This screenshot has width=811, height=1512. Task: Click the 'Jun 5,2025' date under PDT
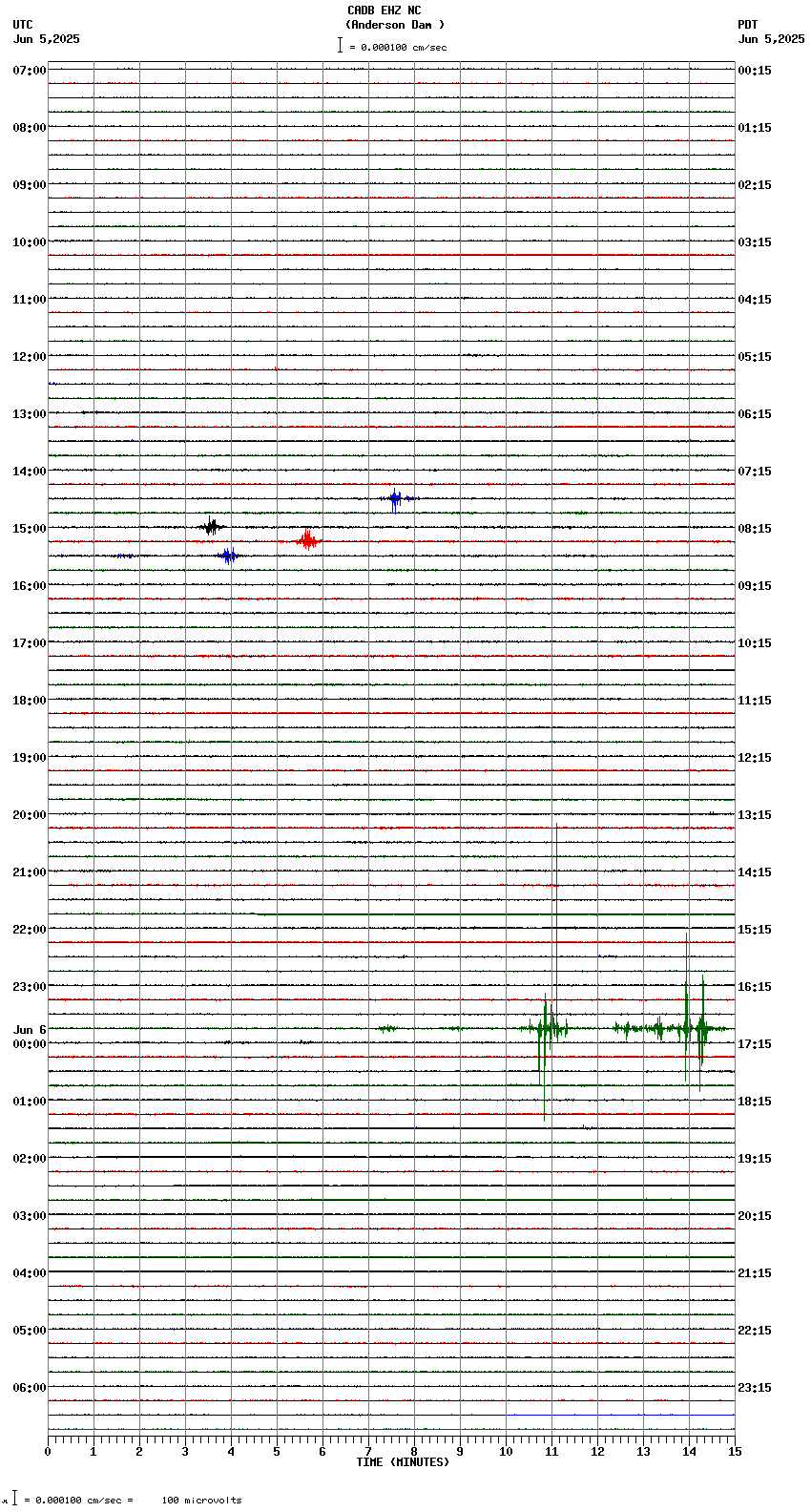771,39
